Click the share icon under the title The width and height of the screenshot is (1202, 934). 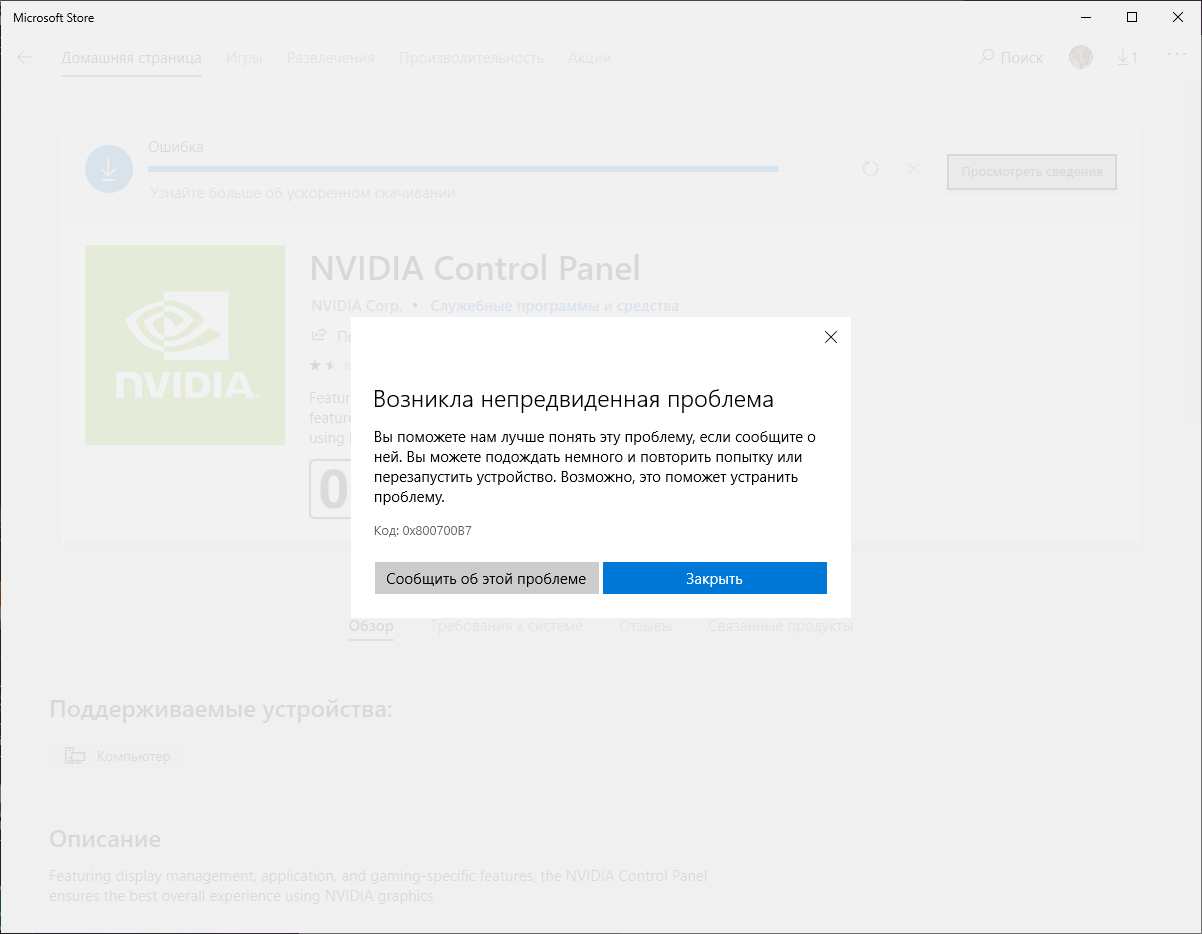point(319,335)
